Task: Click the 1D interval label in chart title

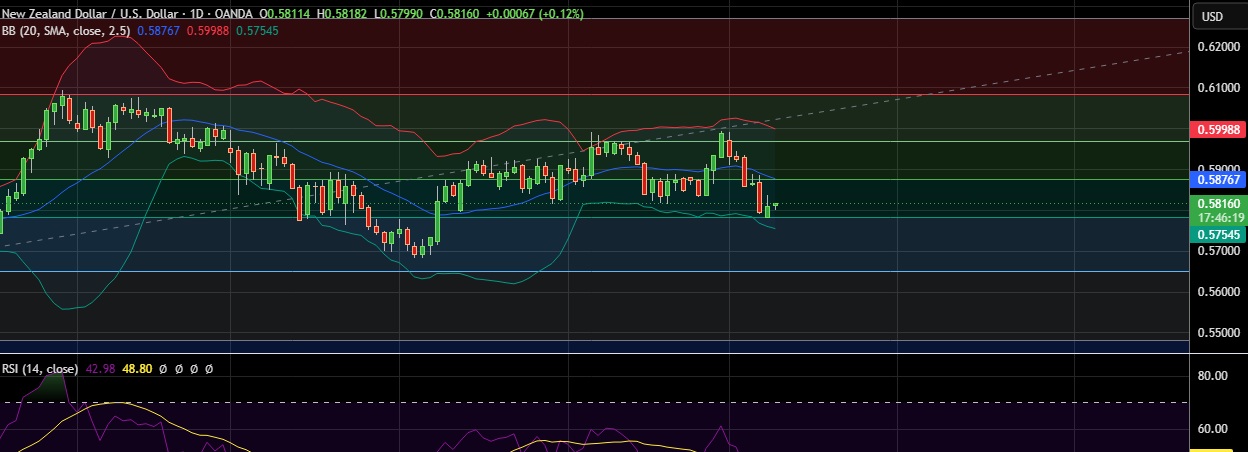Action: (x=196, y=15)
